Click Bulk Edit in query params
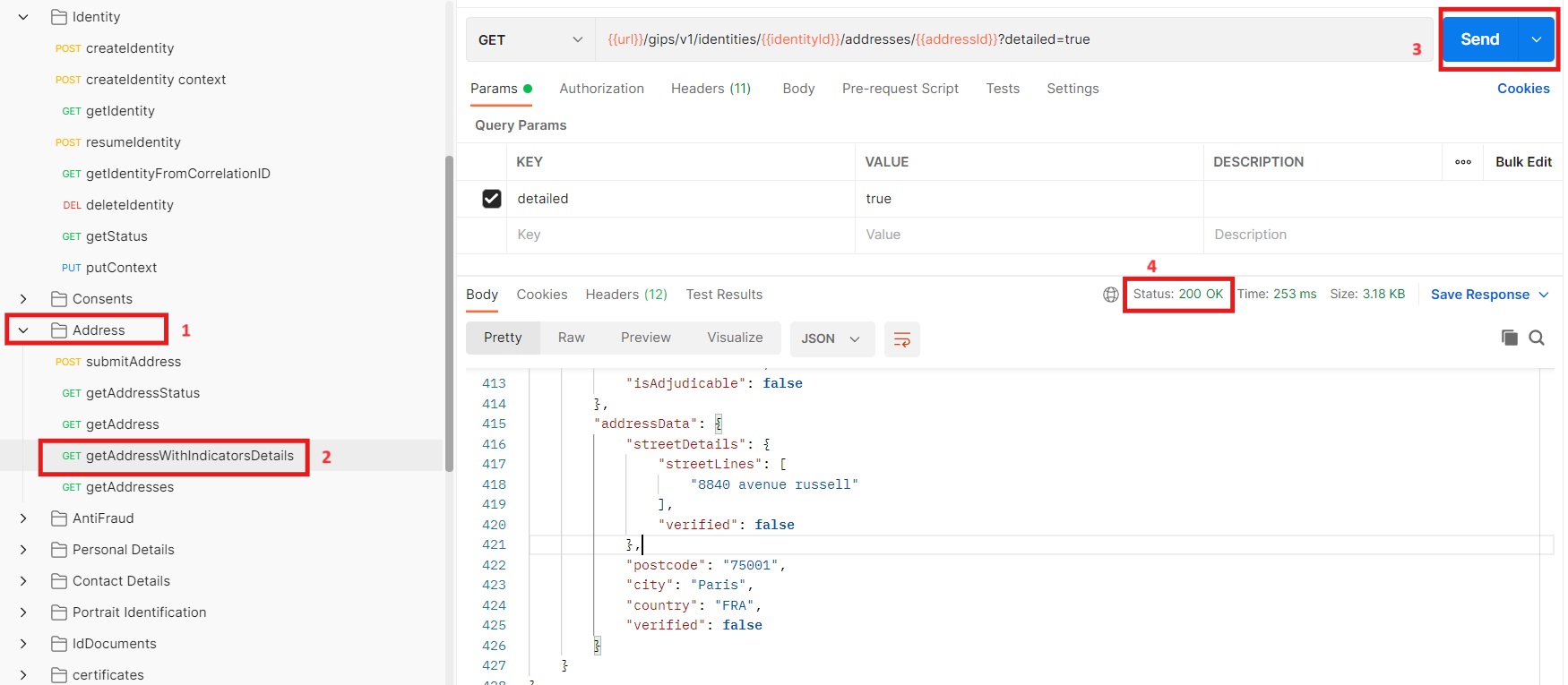 click(x=1523, y=162)
